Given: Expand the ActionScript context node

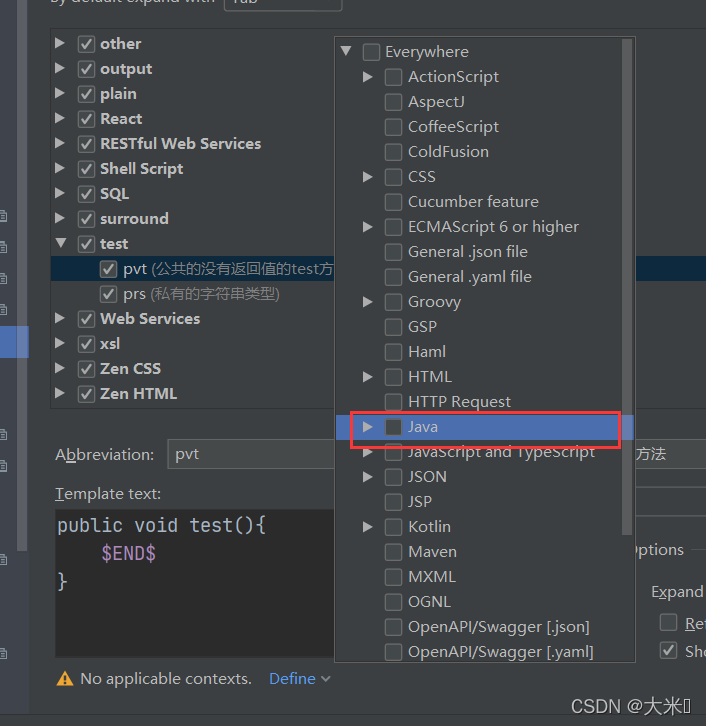Looking at the screenshot, I should pos(368,77).
